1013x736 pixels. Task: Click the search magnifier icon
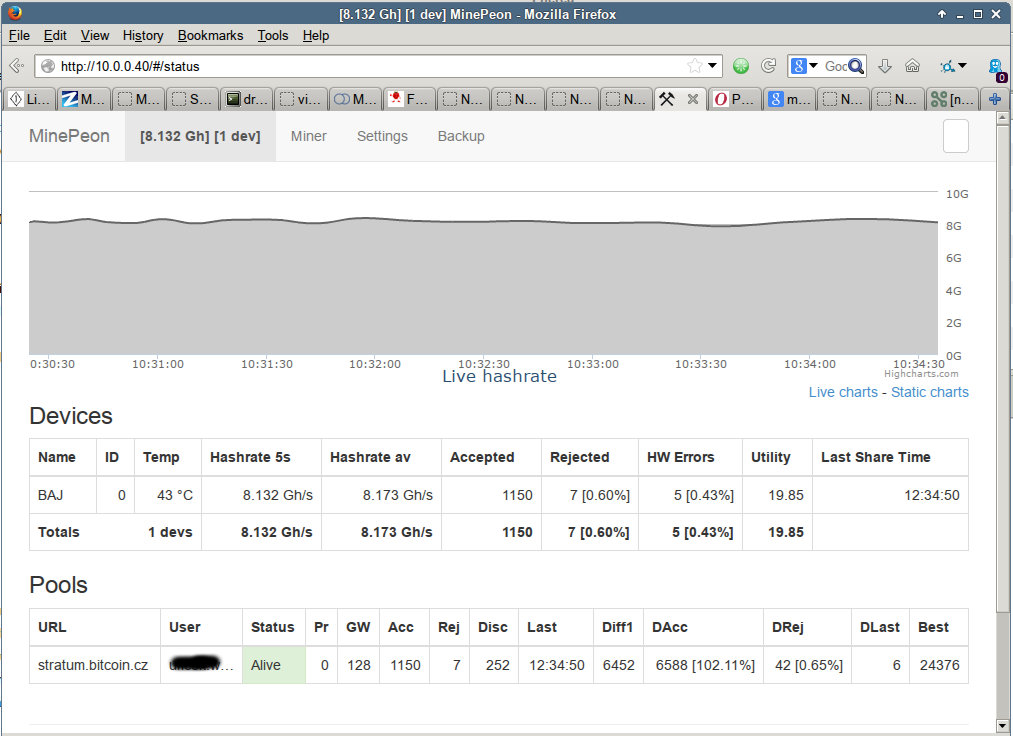click(856, 66)
